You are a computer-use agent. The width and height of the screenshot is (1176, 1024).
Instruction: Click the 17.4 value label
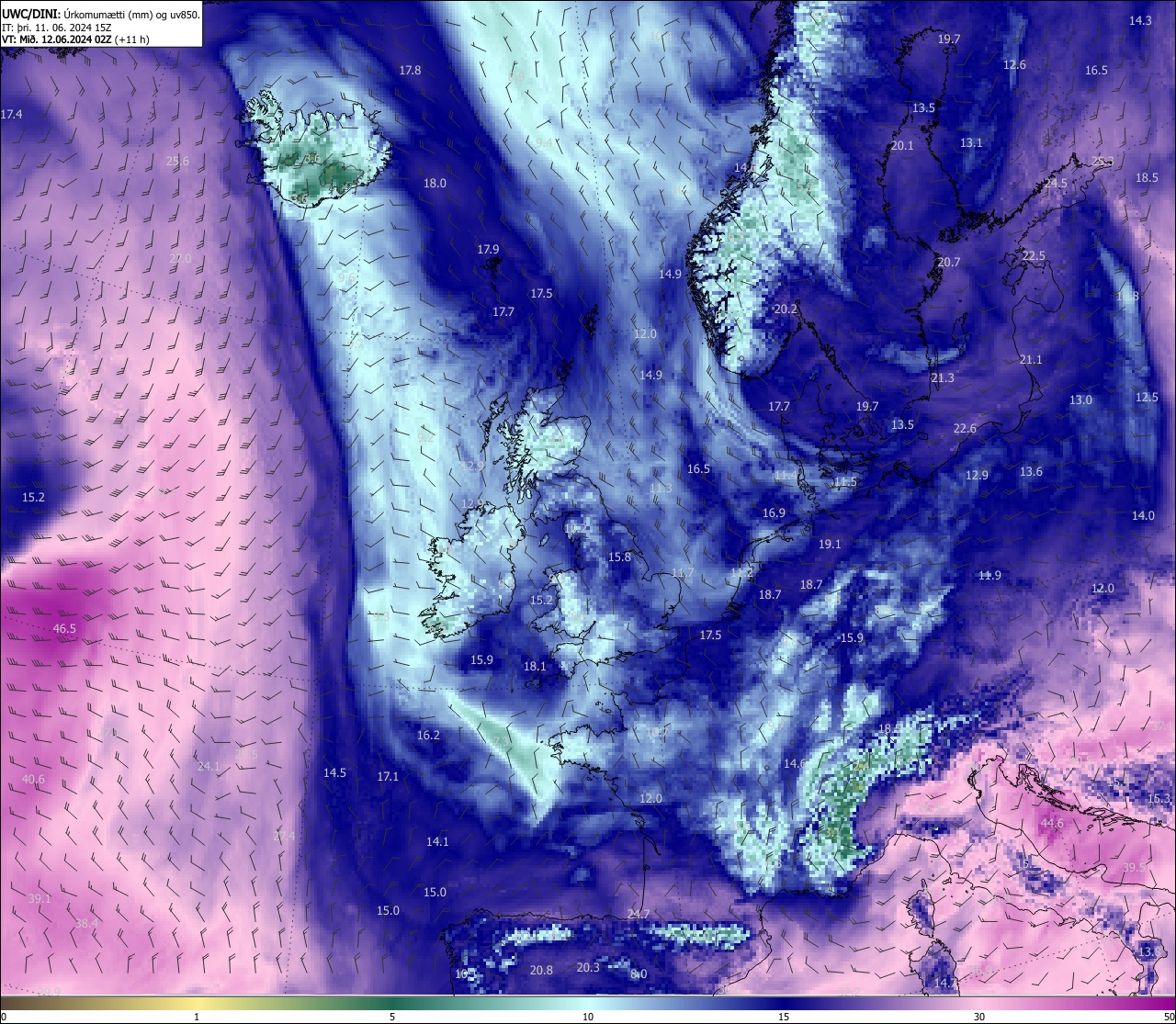tap(11, 115)
